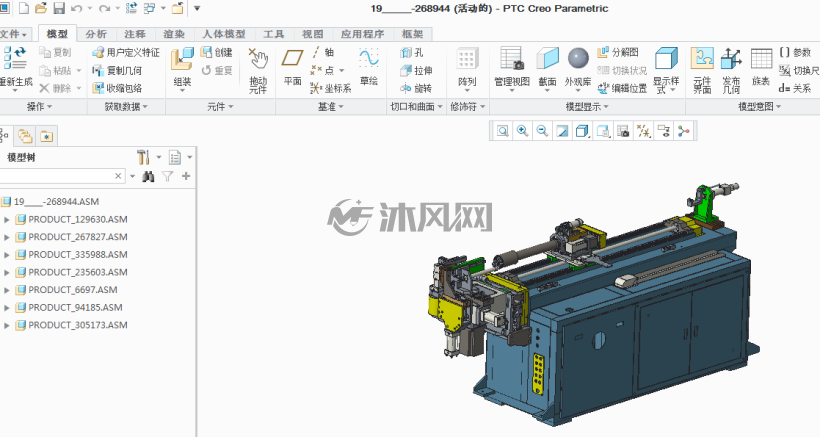
Task: Switch to the Render (渲染) tab
Action: pyautogui.click(x=174, y=34)
